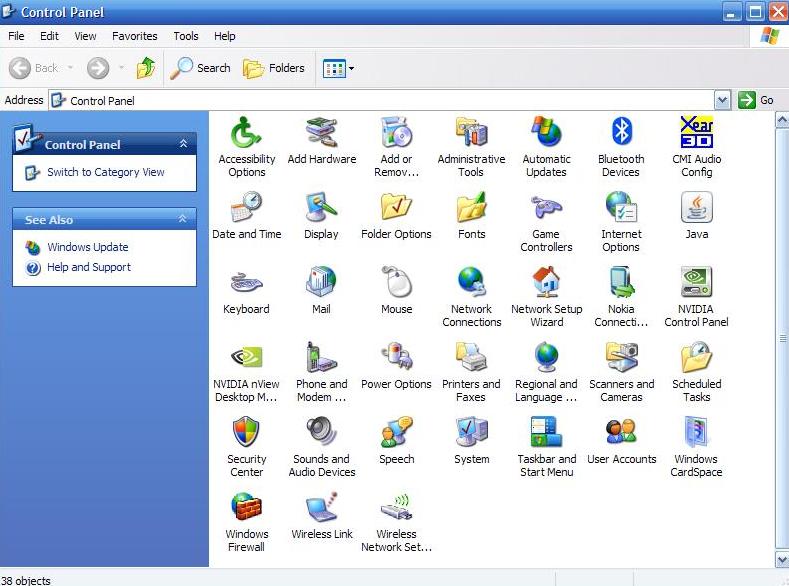The image size is (789, 586).
Task: Click the Forward navigation button
Action: 98,68
